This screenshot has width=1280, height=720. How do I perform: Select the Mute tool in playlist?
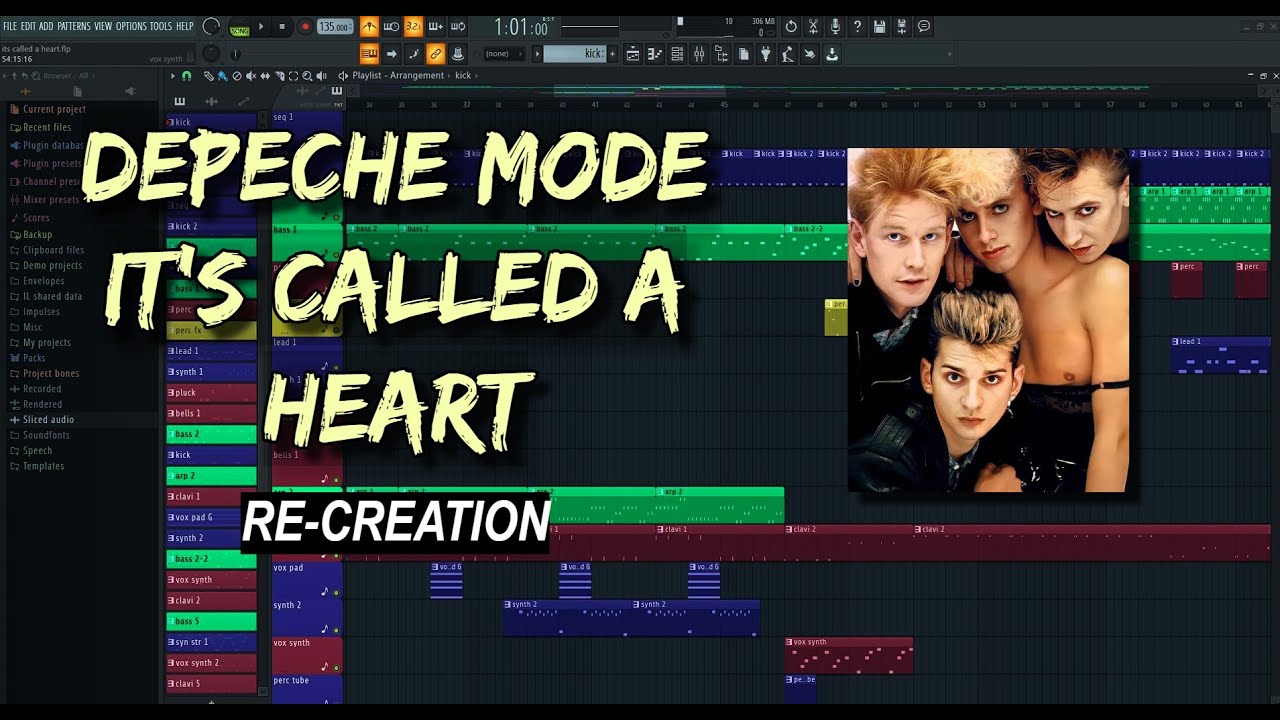pos(251,76)
